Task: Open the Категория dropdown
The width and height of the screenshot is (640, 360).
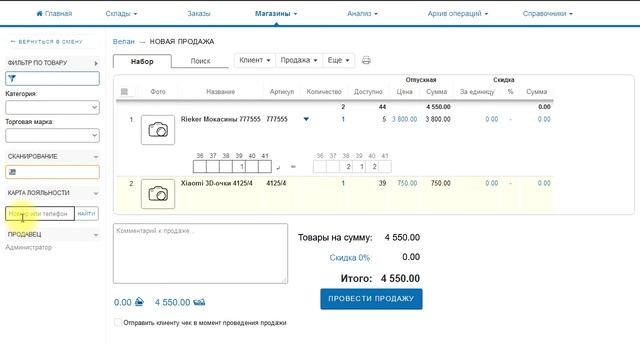Action: tap(52, 107)
